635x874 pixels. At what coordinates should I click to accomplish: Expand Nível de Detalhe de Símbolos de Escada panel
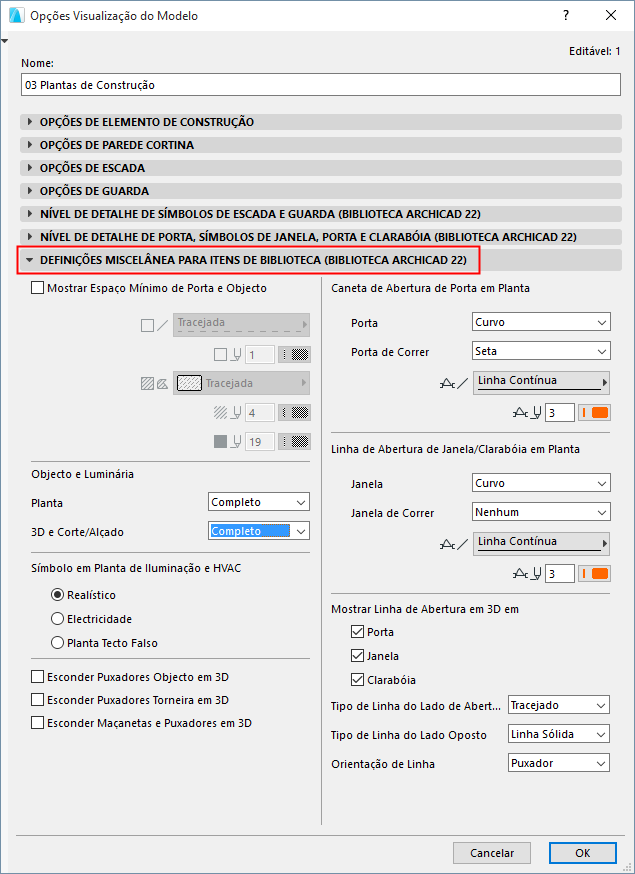[x=321, y=214]
